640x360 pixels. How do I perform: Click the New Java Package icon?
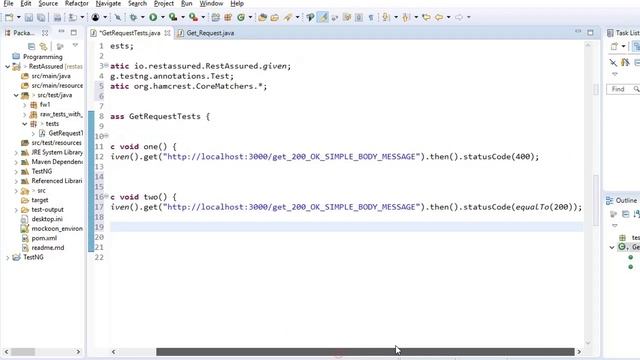point(228,17)
